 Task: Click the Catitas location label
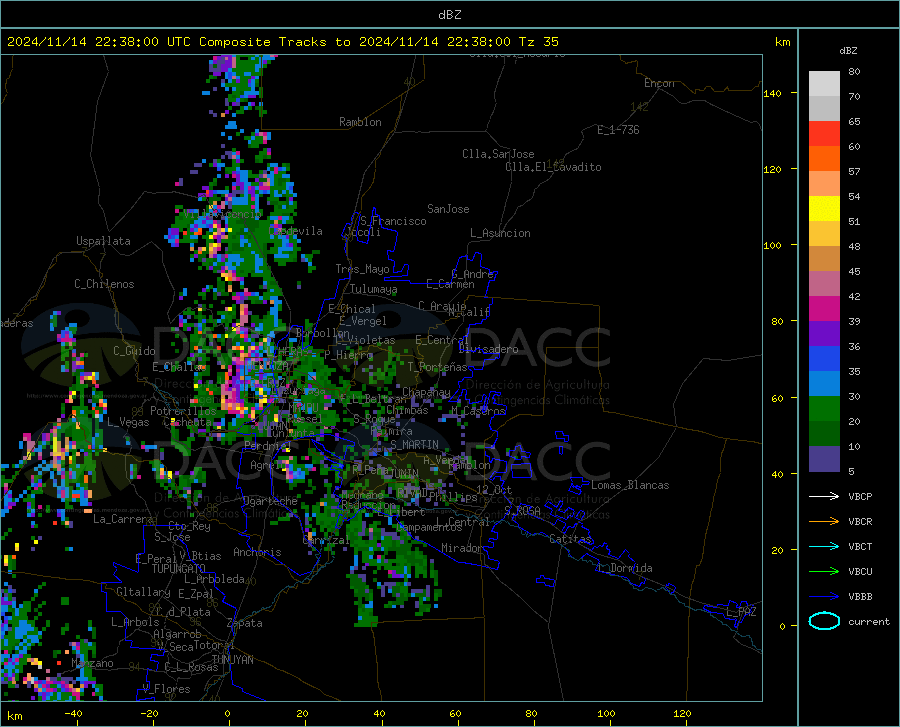pyautogui.click(x=571, y=539)
